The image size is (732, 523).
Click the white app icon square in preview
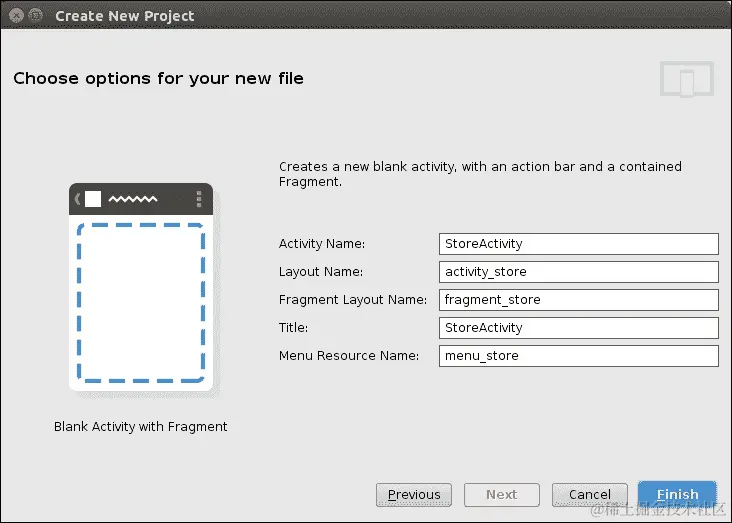coord(93,199)
